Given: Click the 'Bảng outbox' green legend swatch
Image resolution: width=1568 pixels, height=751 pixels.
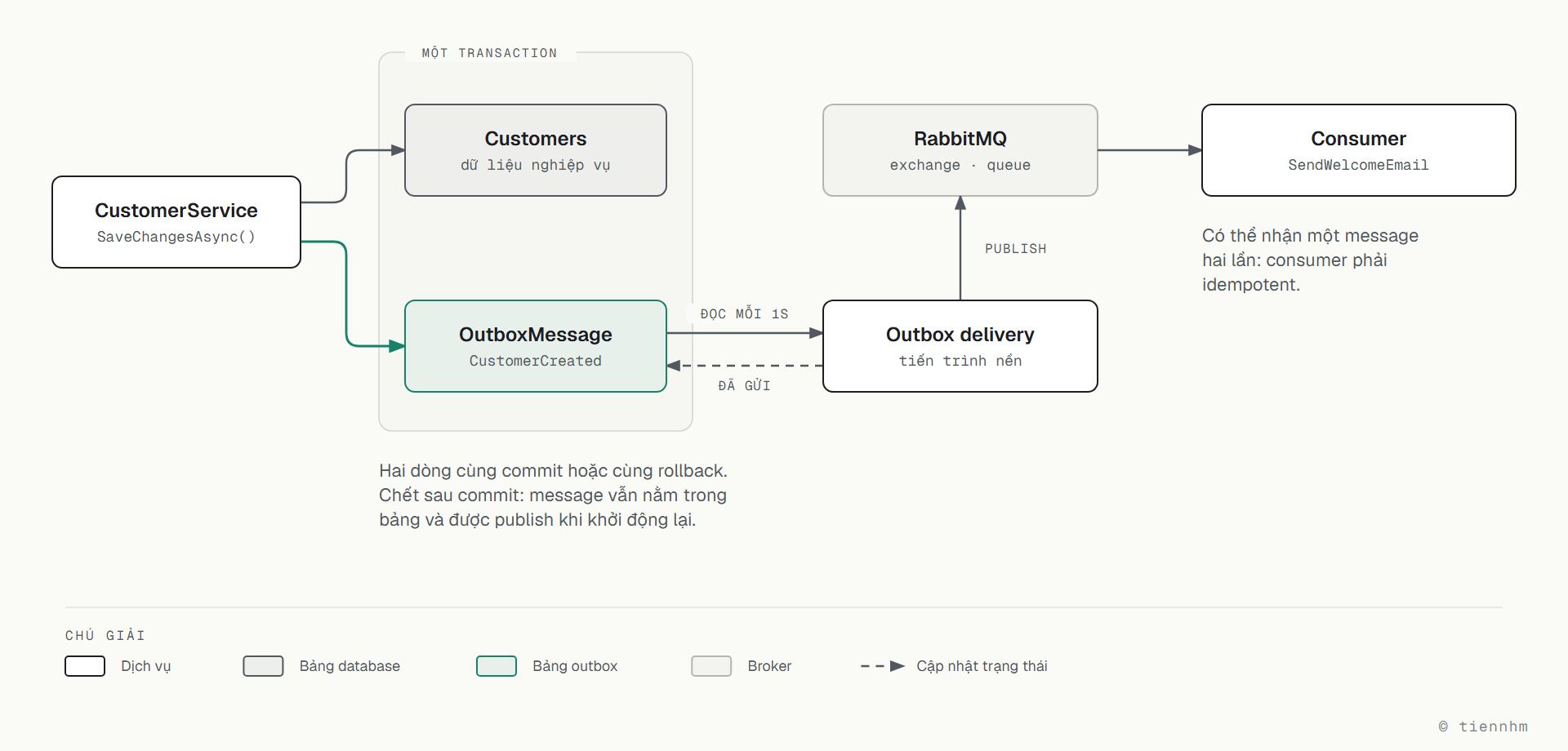Looking at the screenshot, I should pyautogui.click(x=497, y=666).
